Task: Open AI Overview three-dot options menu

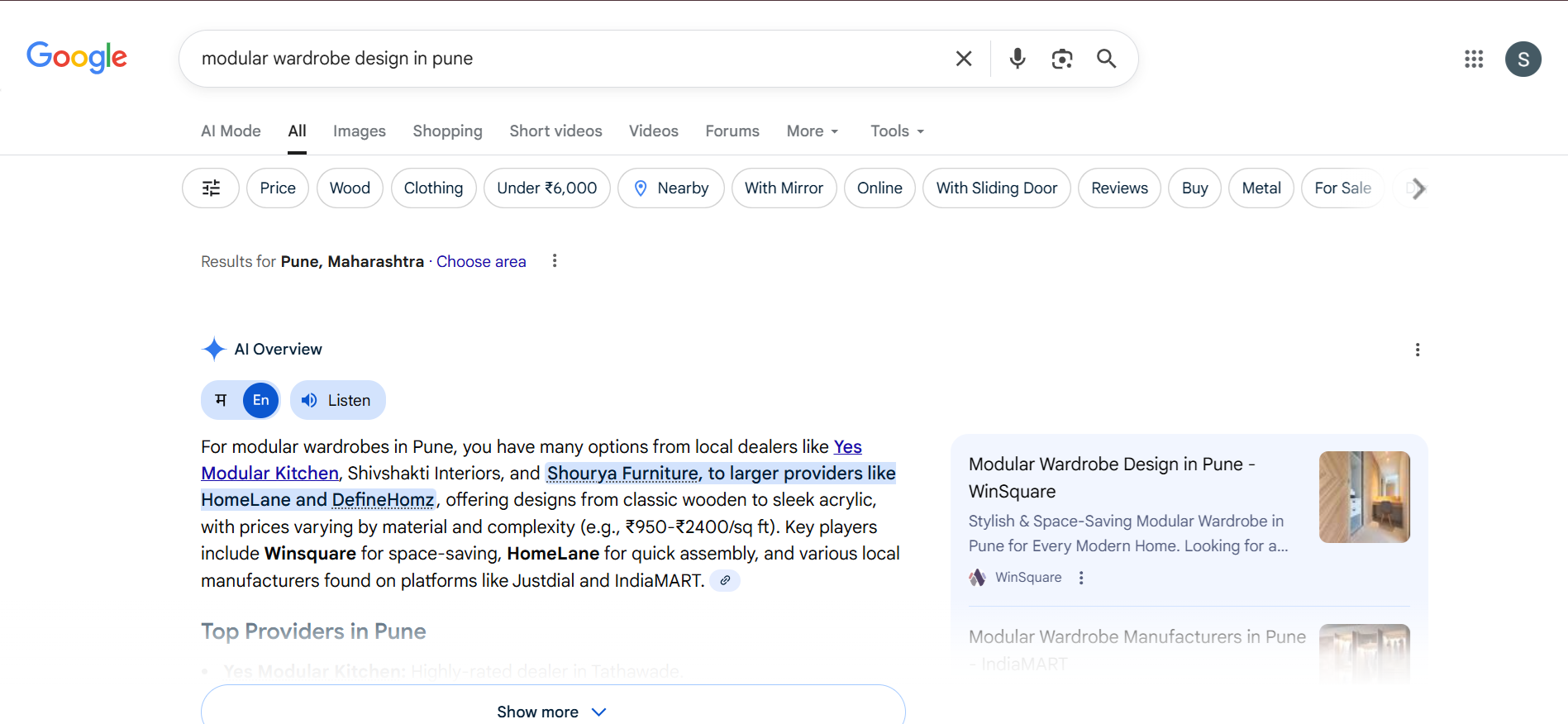Action: (x=1417, y=350)
